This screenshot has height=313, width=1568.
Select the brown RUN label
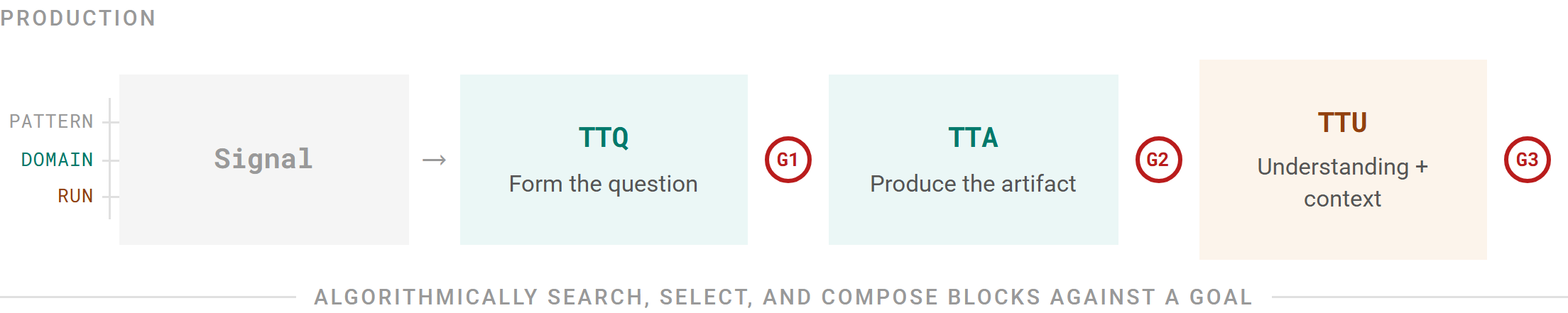75,197
